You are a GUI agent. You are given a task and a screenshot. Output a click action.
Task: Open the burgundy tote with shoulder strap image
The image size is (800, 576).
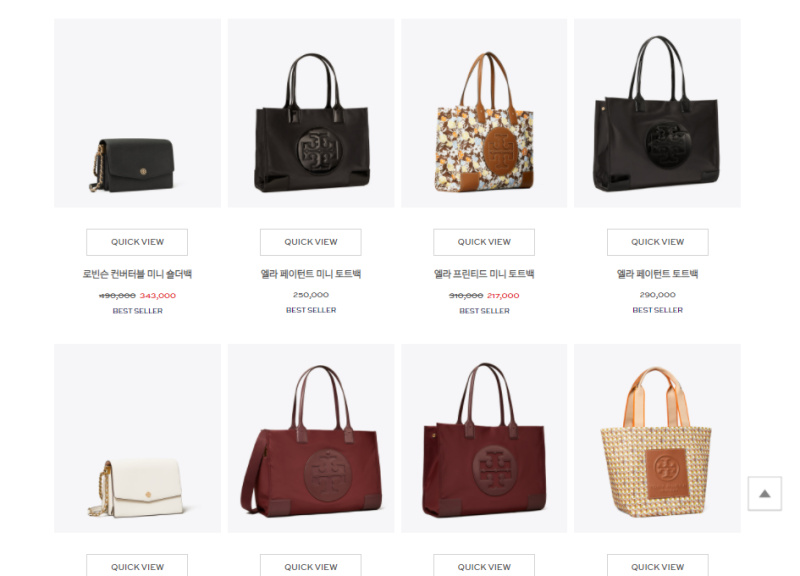click(x=311, y=438)
